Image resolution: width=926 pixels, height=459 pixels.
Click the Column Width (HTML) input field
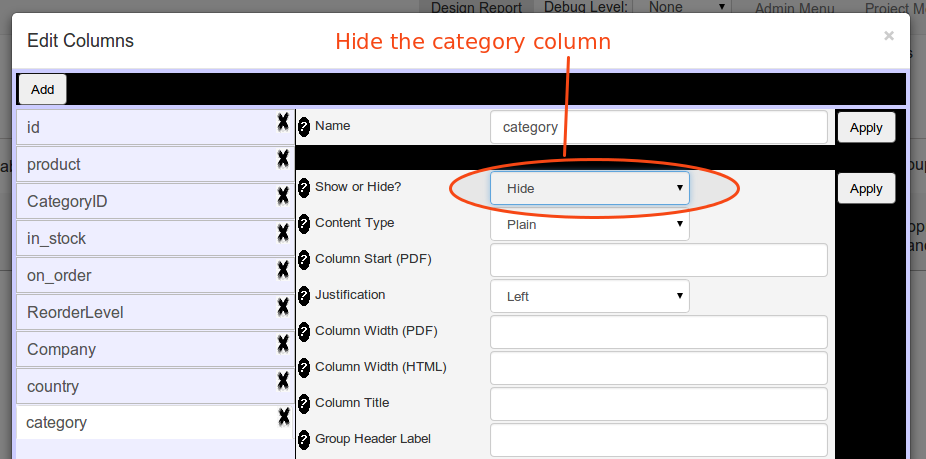[x=658, y=368]
